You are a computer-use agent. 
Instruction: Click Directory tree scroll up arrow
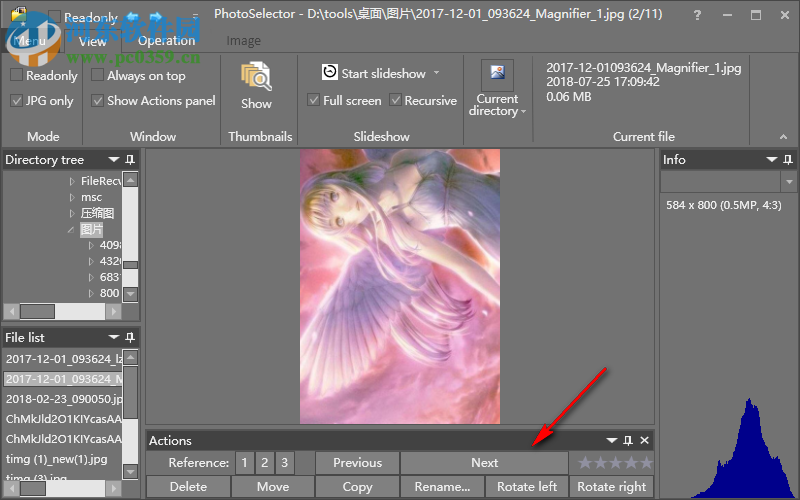[131, 180]
